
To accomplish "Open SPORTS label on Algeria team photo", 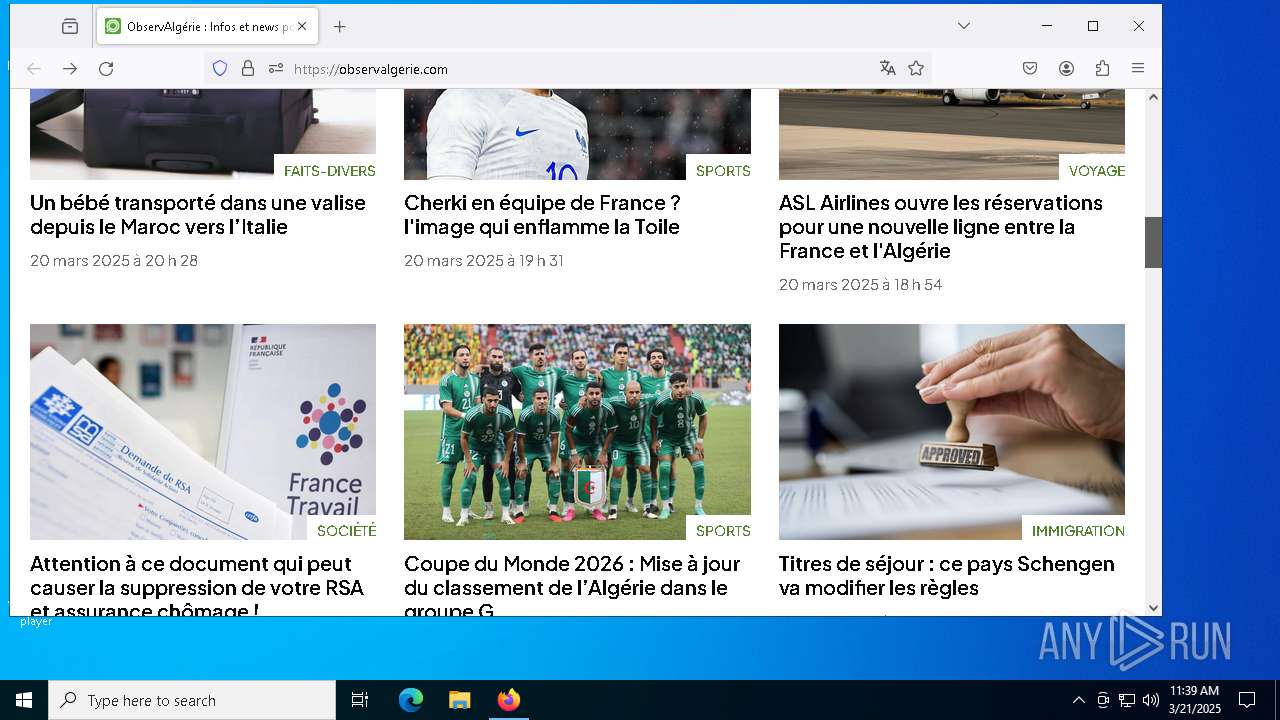I will (x=723, y=531).
